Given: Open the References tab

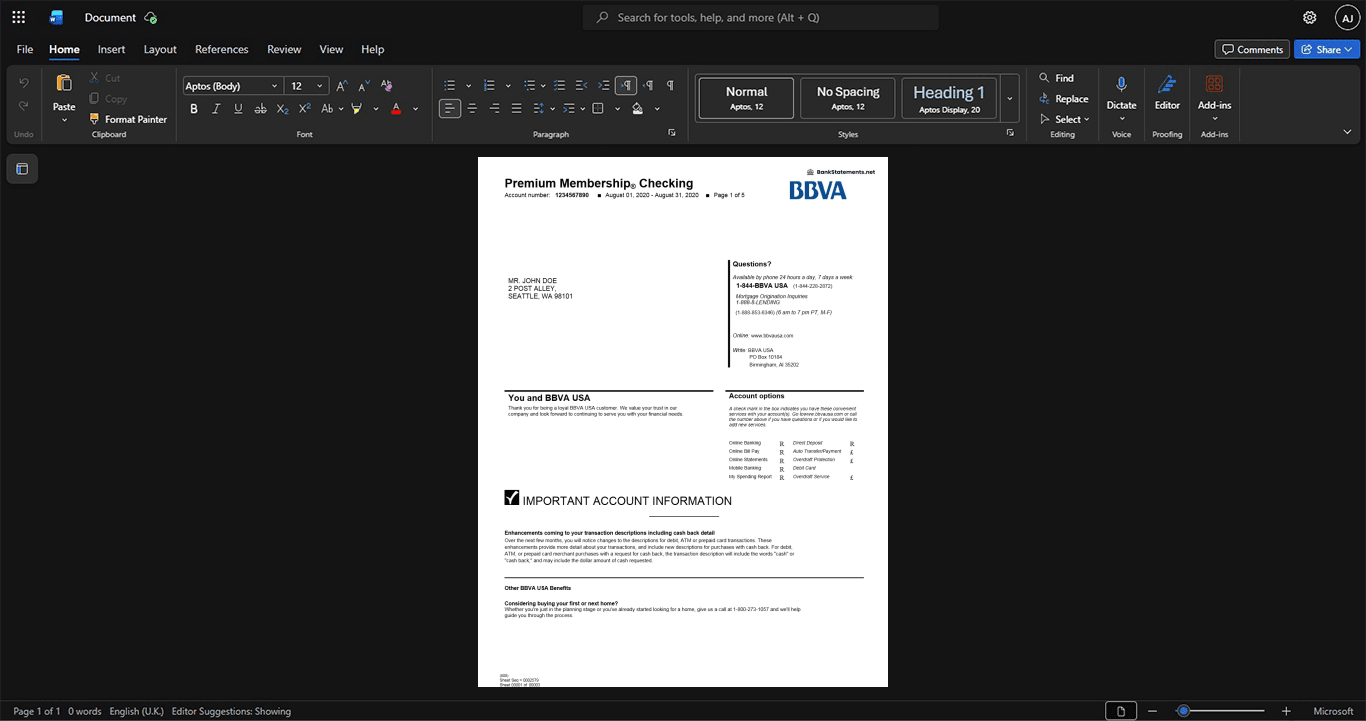Looking at the screenshot, I should pos(222,49).
